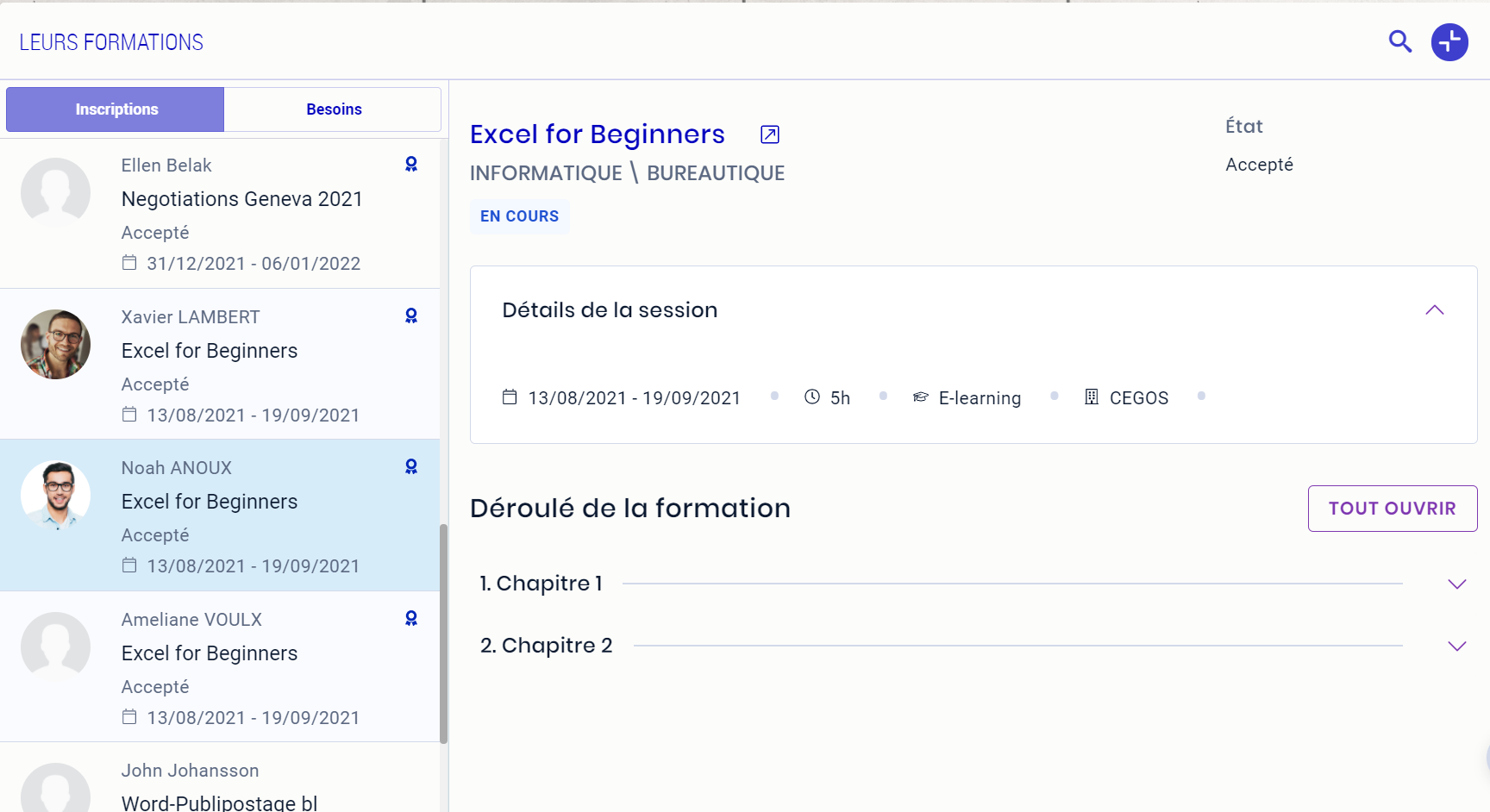1490x812 pixels.
Task: Click the LEURS FORMATIONS header title
Action: (111, 42)
